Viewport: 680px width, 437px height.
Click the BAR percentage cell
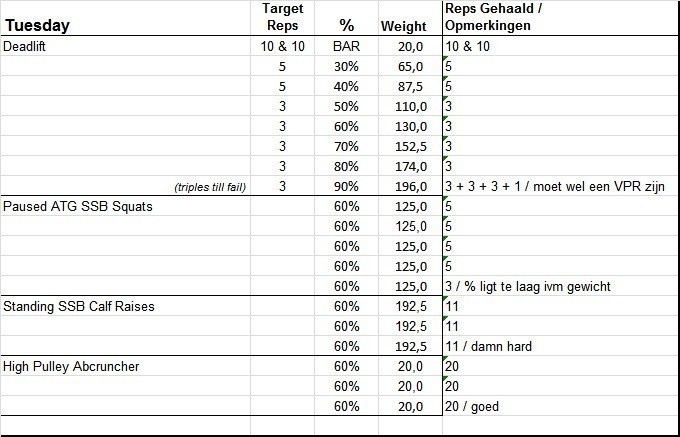click(x=344, y=47)
